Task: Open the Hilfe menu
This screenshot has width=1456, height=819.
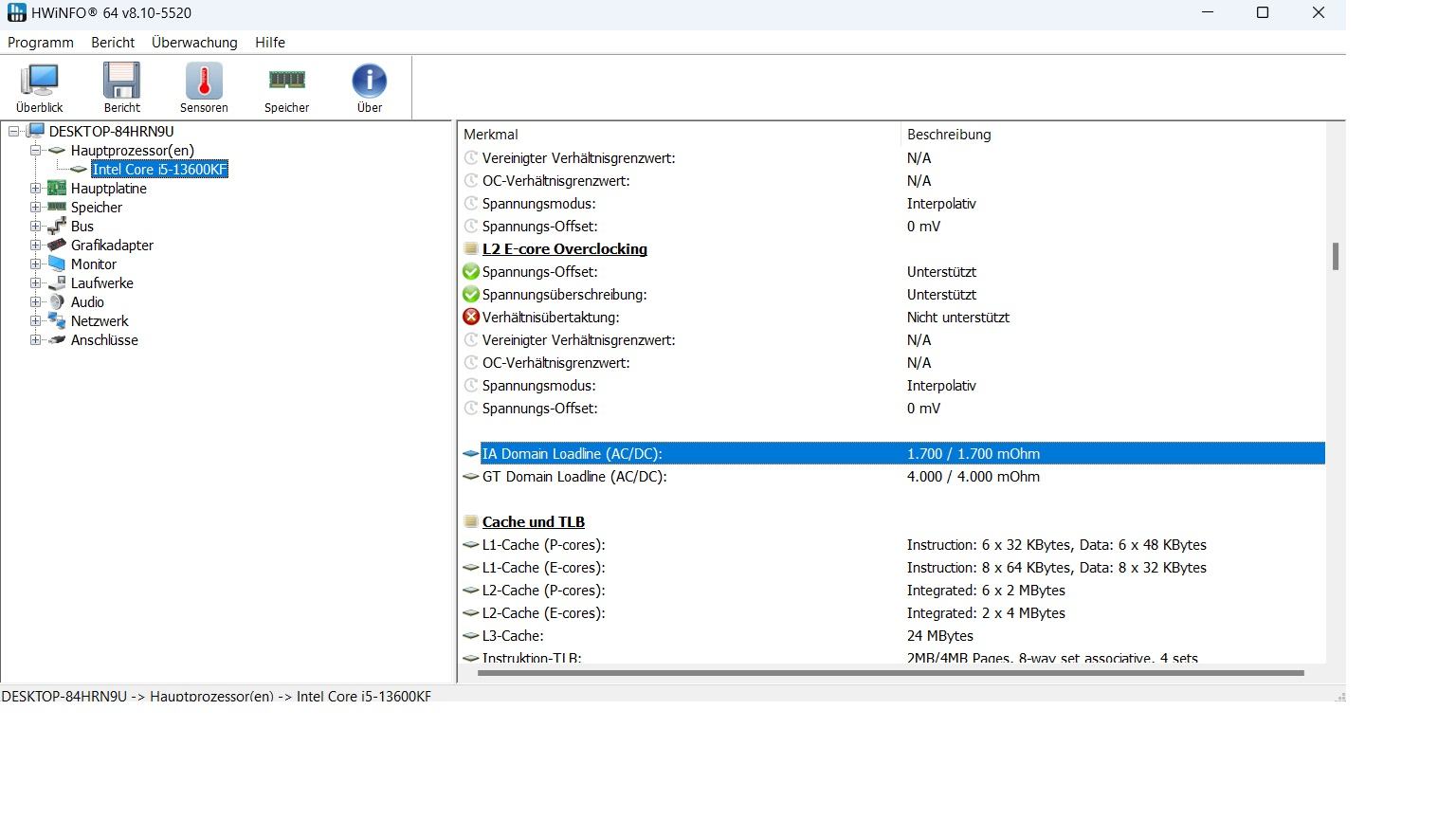Action: (270, 43)
